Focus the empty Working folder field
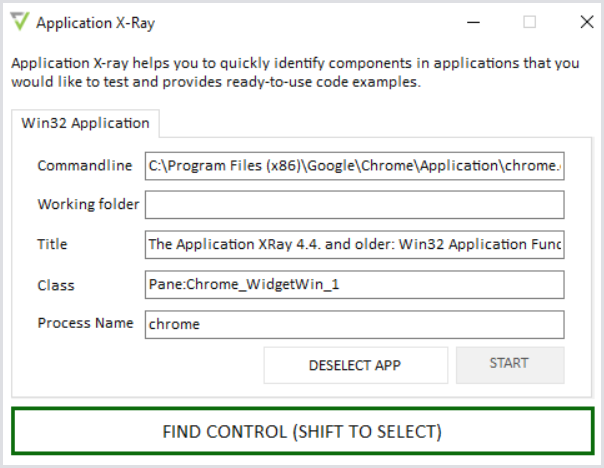The image size is (604, 468). [x=354, y=205]
